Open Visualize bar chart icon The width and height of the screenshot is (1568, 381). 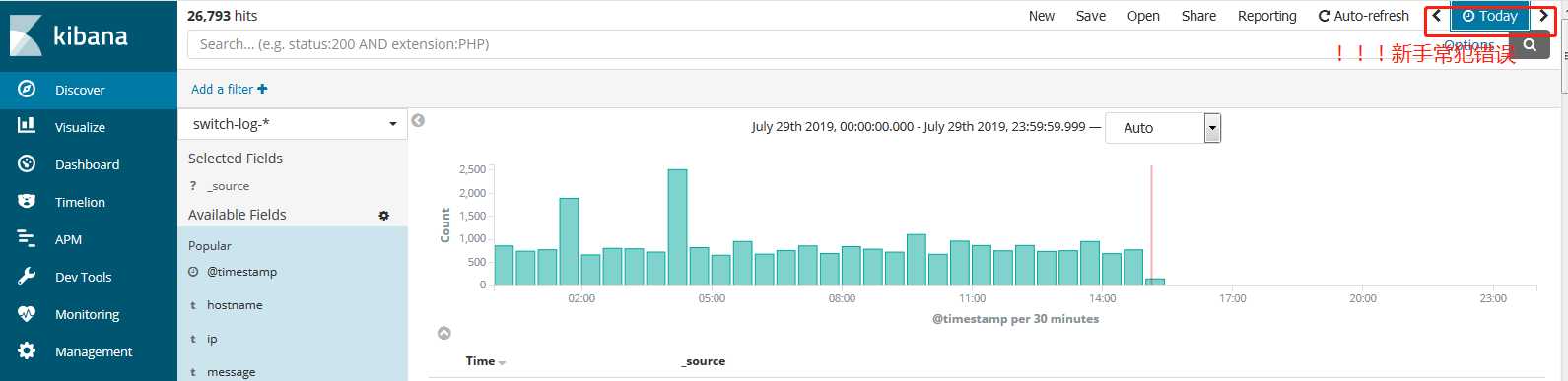pos(27,126)
